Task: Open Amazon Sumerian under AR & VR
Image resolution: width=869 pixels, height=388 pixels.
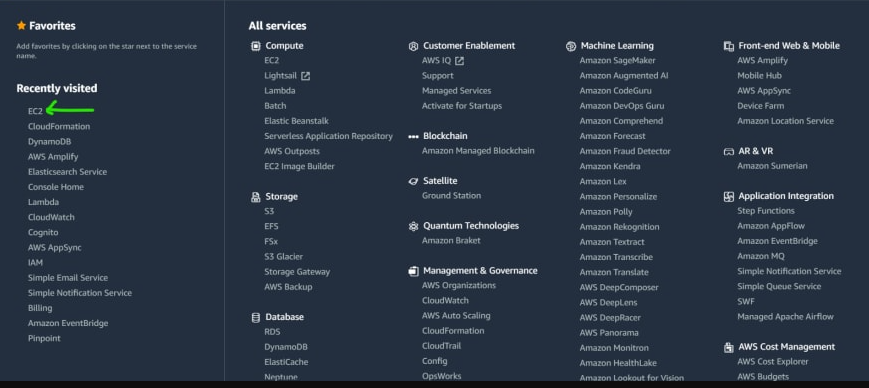Action: 772,166
